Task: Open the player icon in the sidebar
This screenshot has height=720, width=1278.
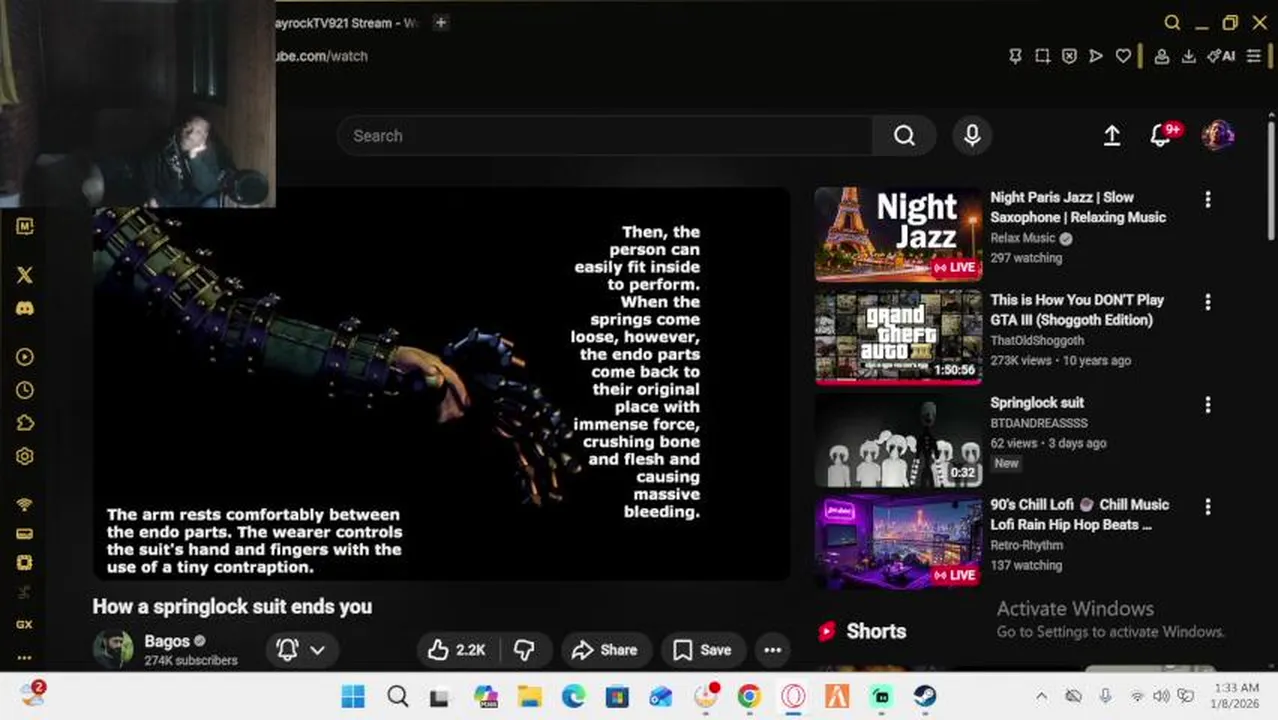Action: pos(25,357)
